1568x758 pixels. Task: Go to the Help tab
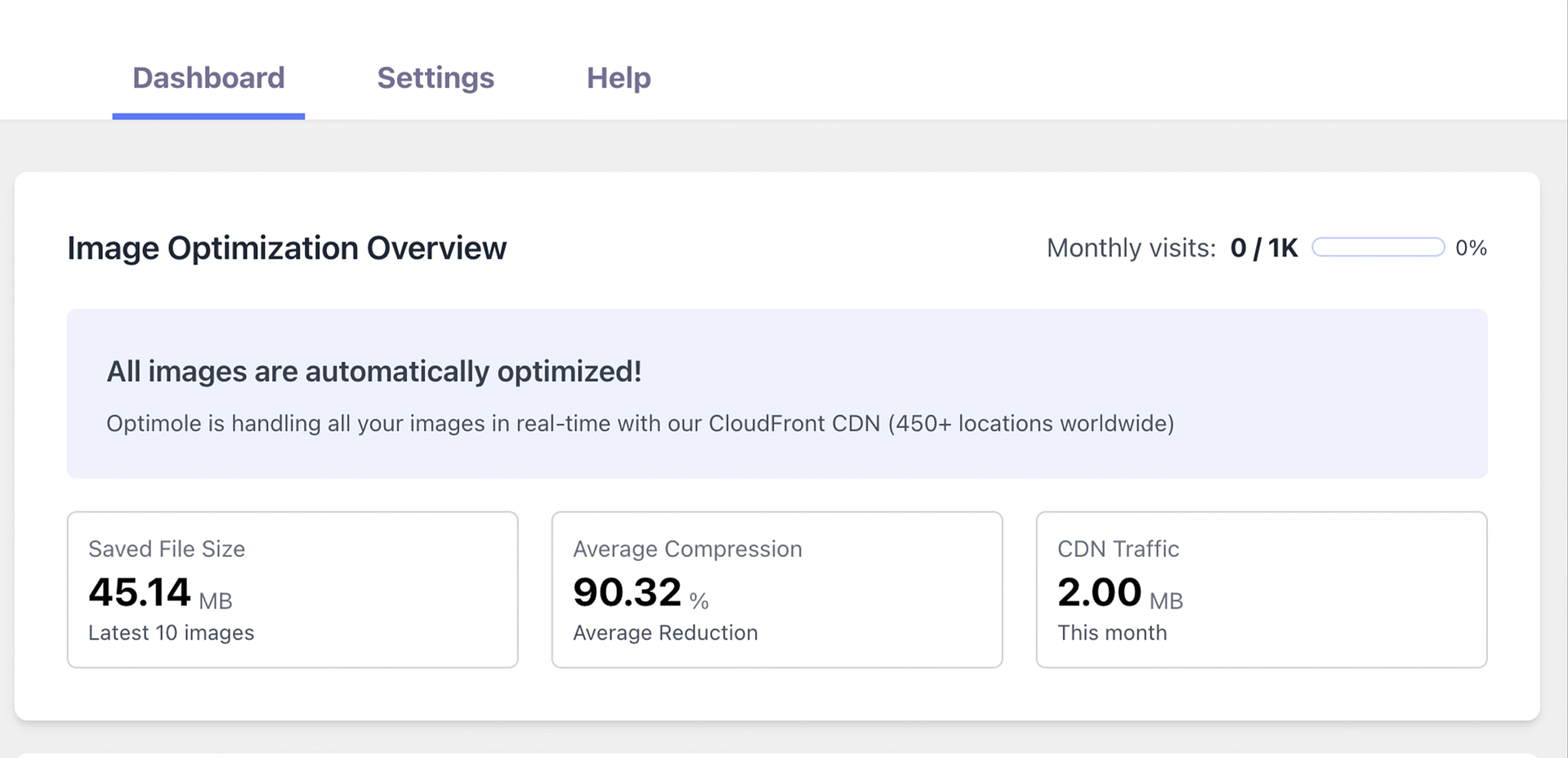tap(618, 78)
